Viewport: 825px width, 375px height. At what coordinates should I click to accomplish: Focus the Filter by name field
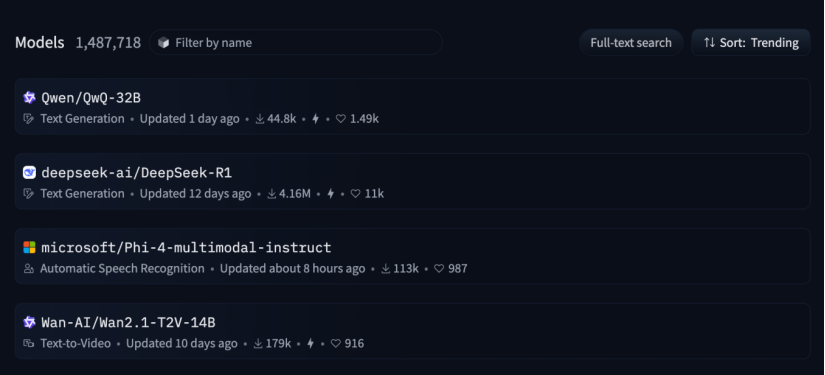click(296, 43)
